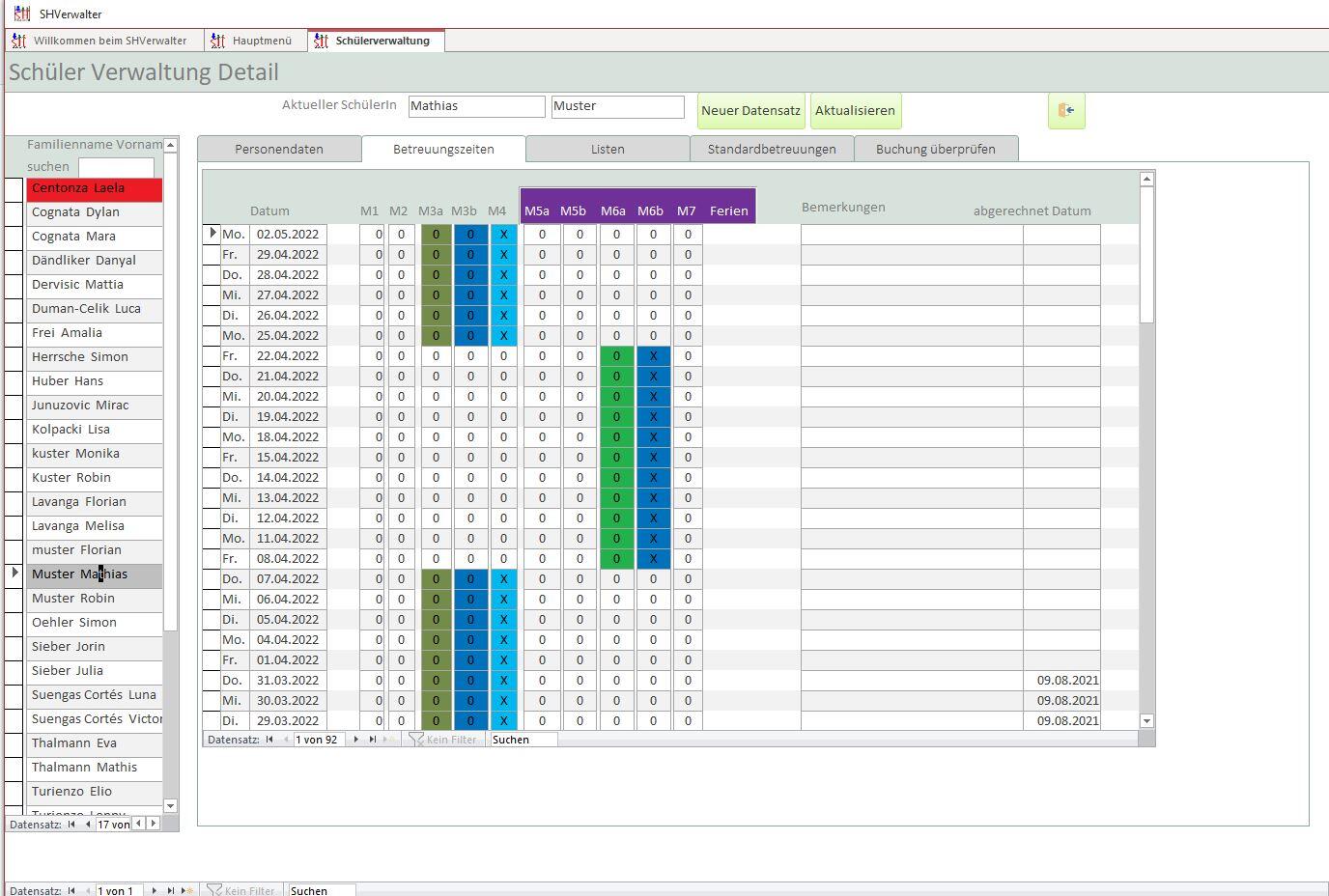Go to first record in student list navigator
This screenshot has height=896, width=1329.
point(71,825)
